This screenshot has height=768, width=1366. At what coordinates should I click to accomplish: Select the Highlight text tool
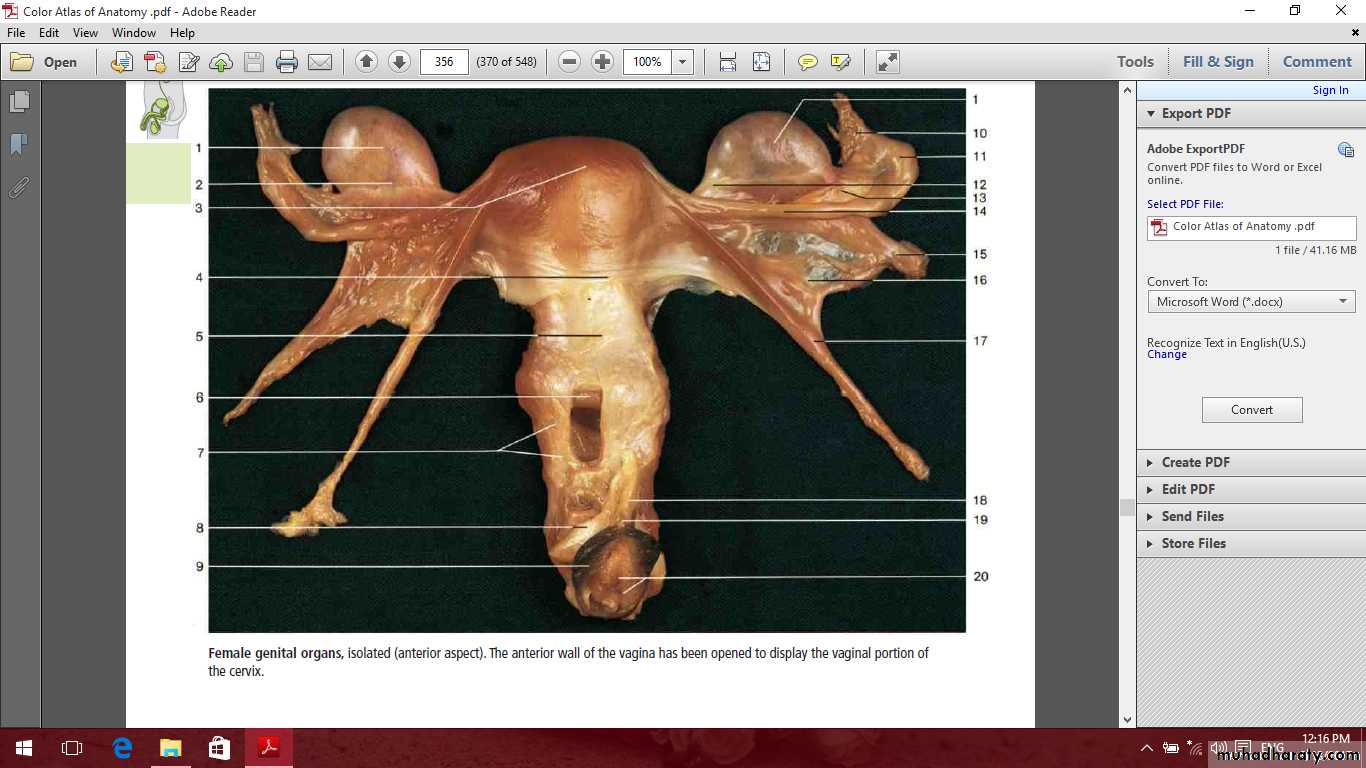(x=840, y=62)
